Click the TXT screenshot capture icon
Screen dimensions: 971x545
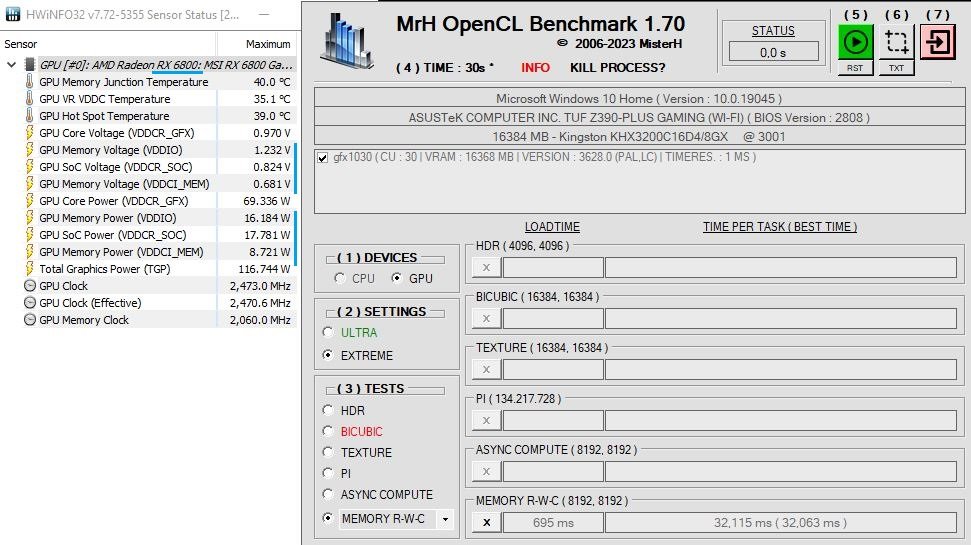coord(896,42)
